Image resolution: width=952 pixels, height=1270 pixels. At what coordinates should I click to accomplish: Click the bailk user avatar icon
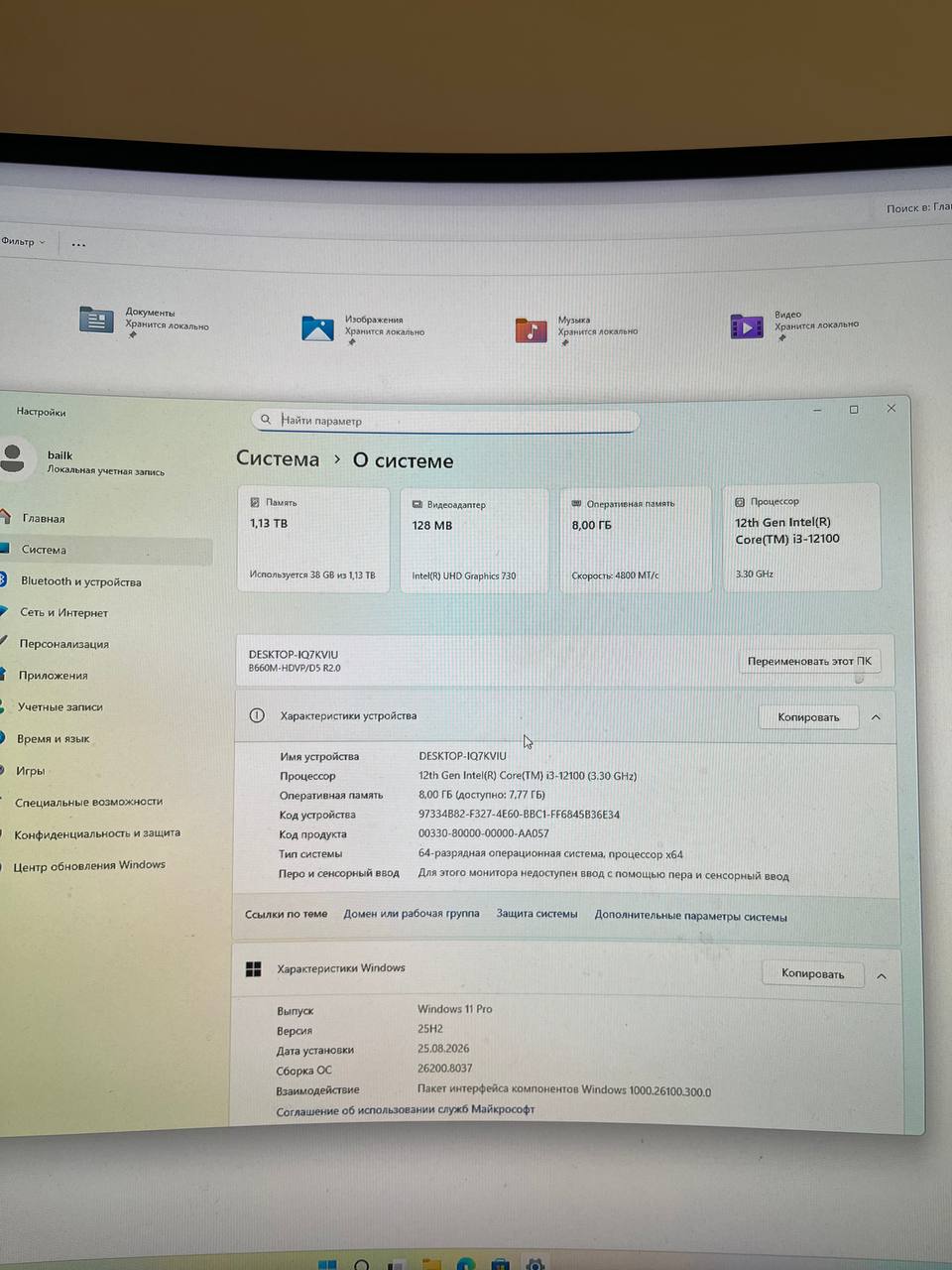tap(14, 458)
